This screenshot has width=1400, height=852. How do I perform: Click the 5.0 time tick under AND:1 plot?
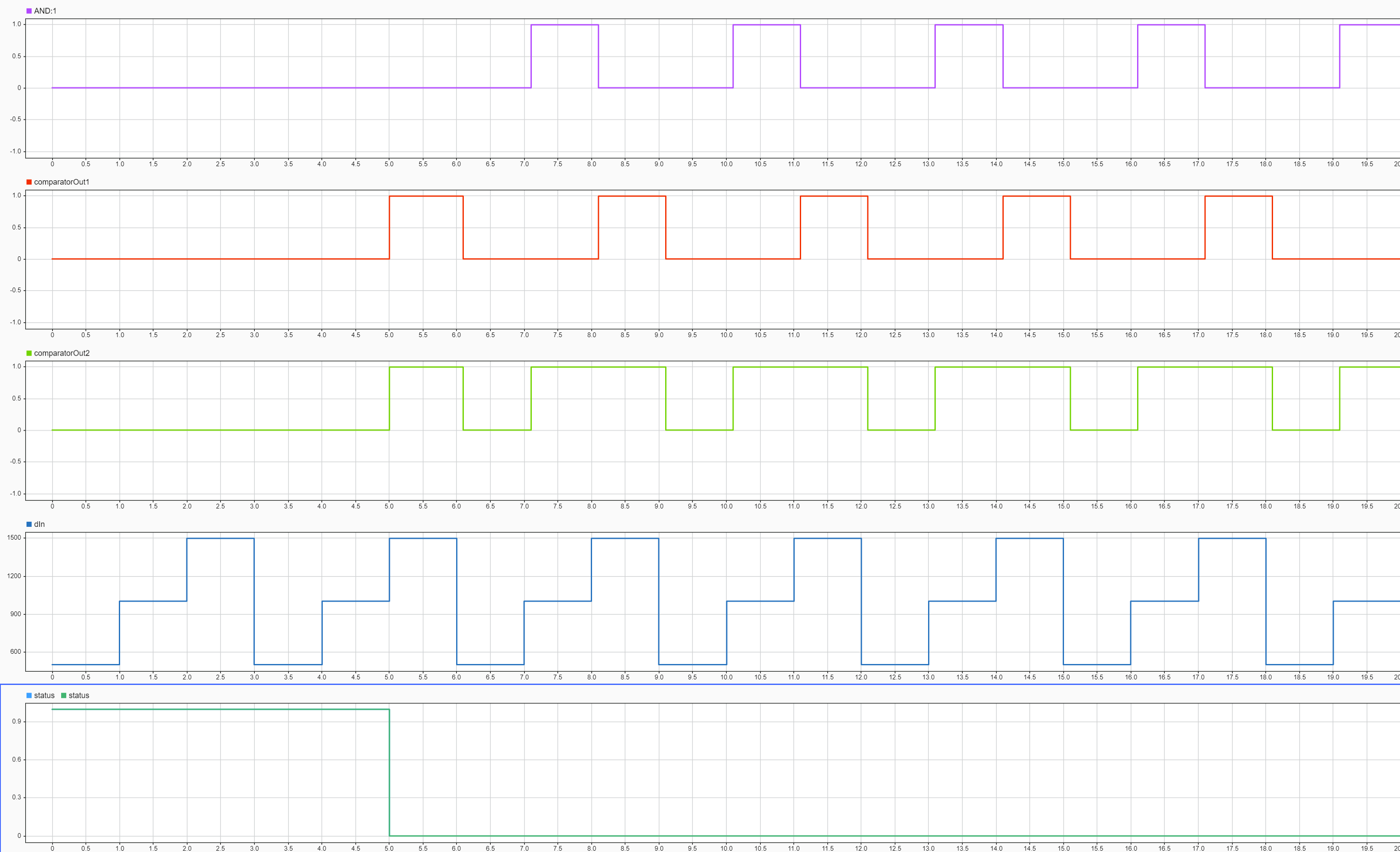tap(389, 164)
